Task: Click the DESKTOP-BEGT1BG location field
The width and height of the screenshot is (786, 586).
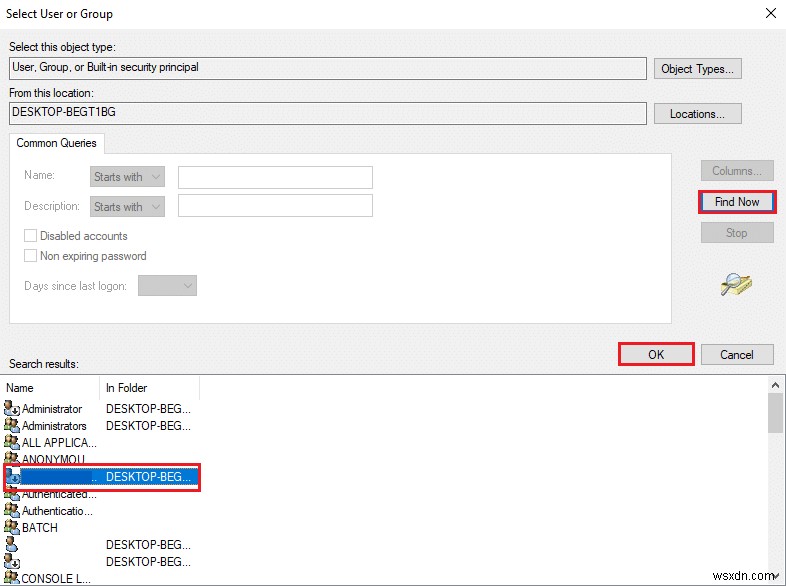Action: click(x=328, y=113)
